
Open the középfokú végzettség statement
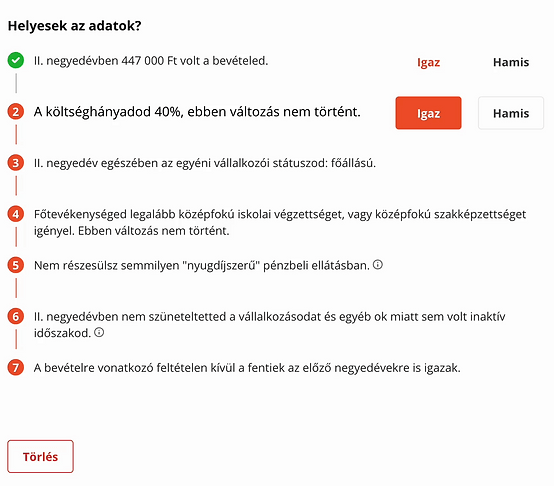(280, 222)
